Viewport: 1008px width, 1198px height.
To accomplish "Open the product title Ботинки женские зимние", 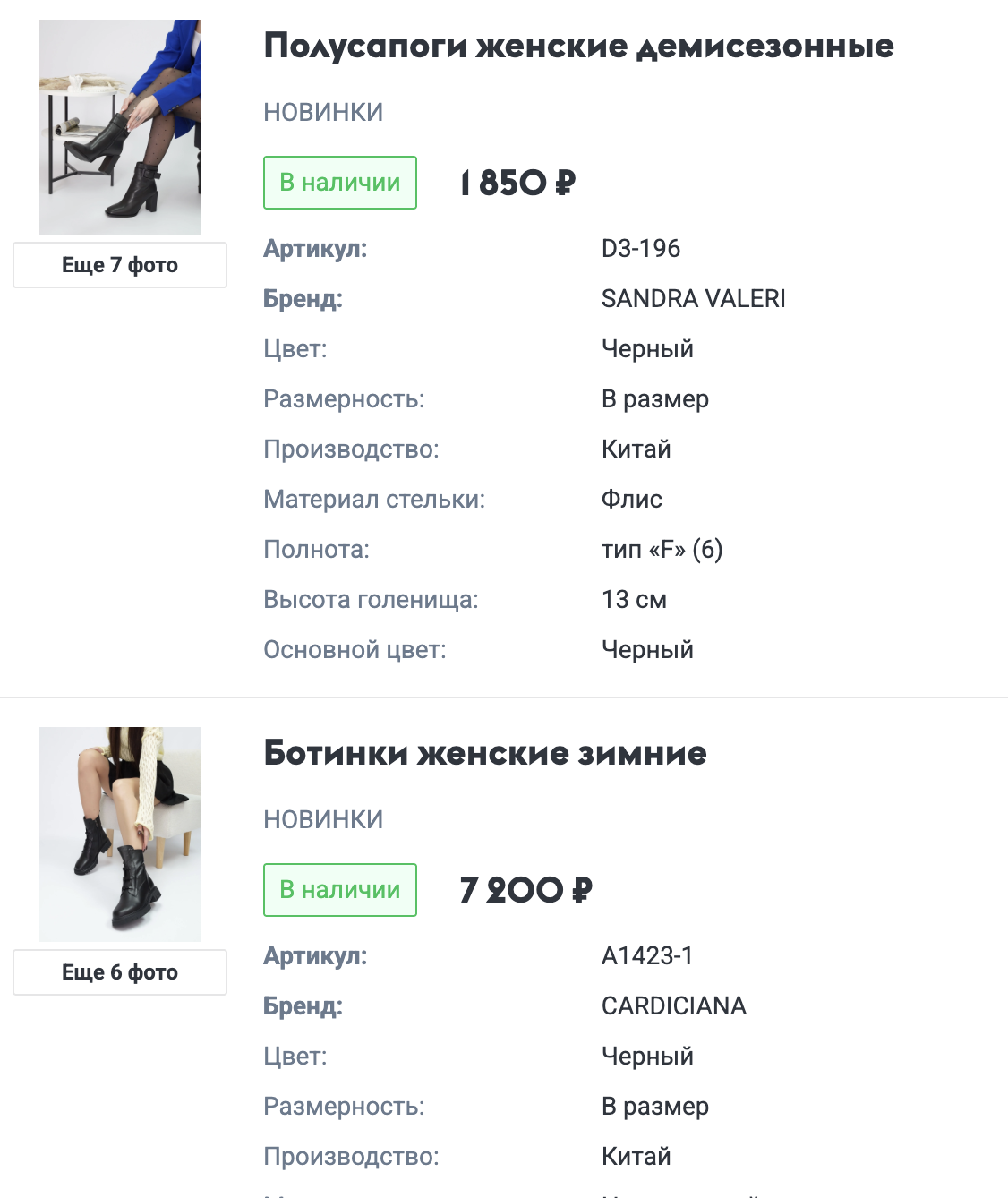I will 483,754.
